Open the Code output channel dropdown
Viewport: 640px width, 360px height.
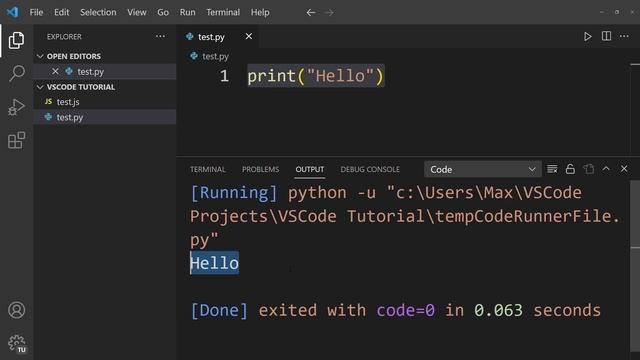[483, 169]
